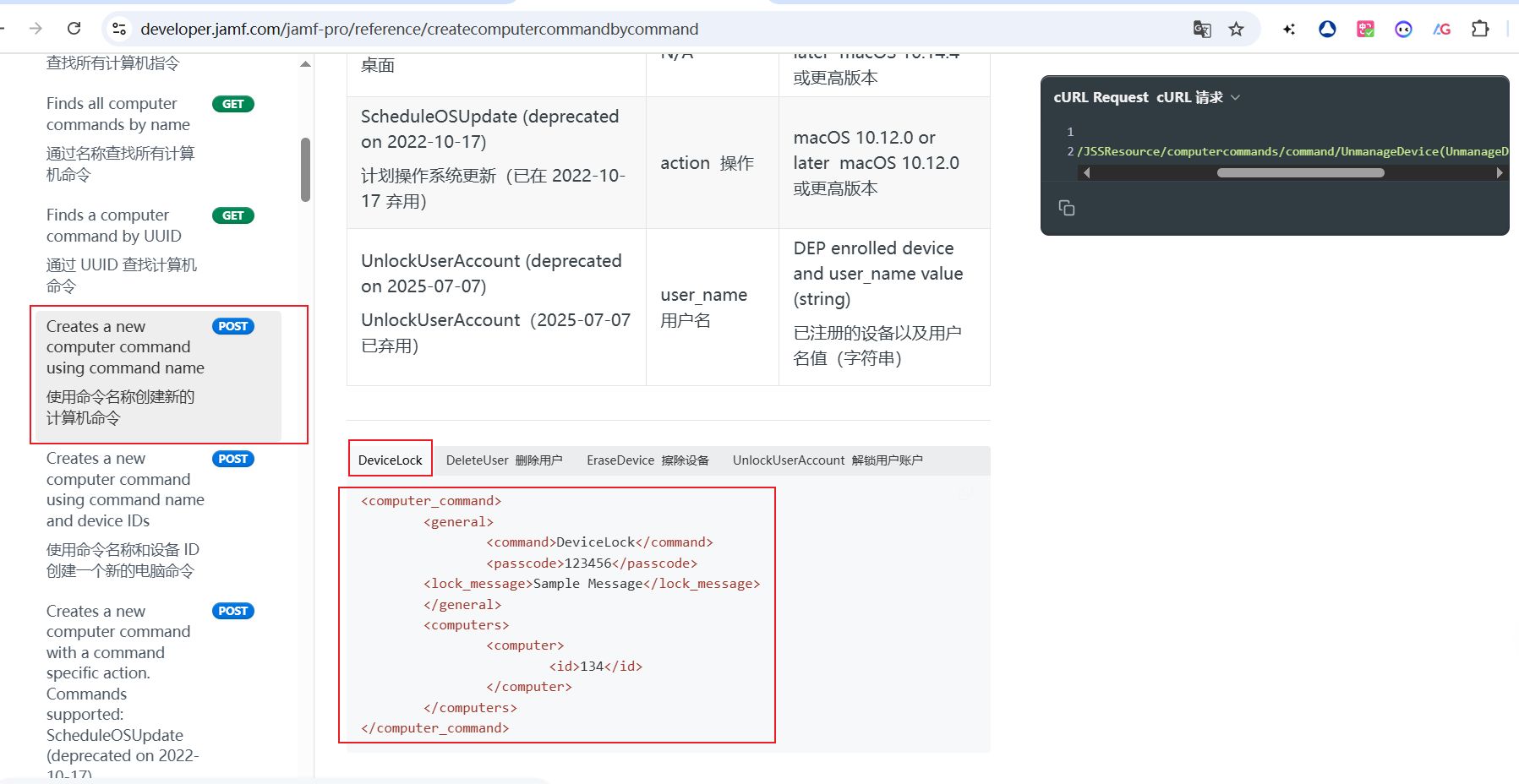The image size is (1519, 784).
Task: Click the blue triangle extension icon
Action: pos(1327,30)
